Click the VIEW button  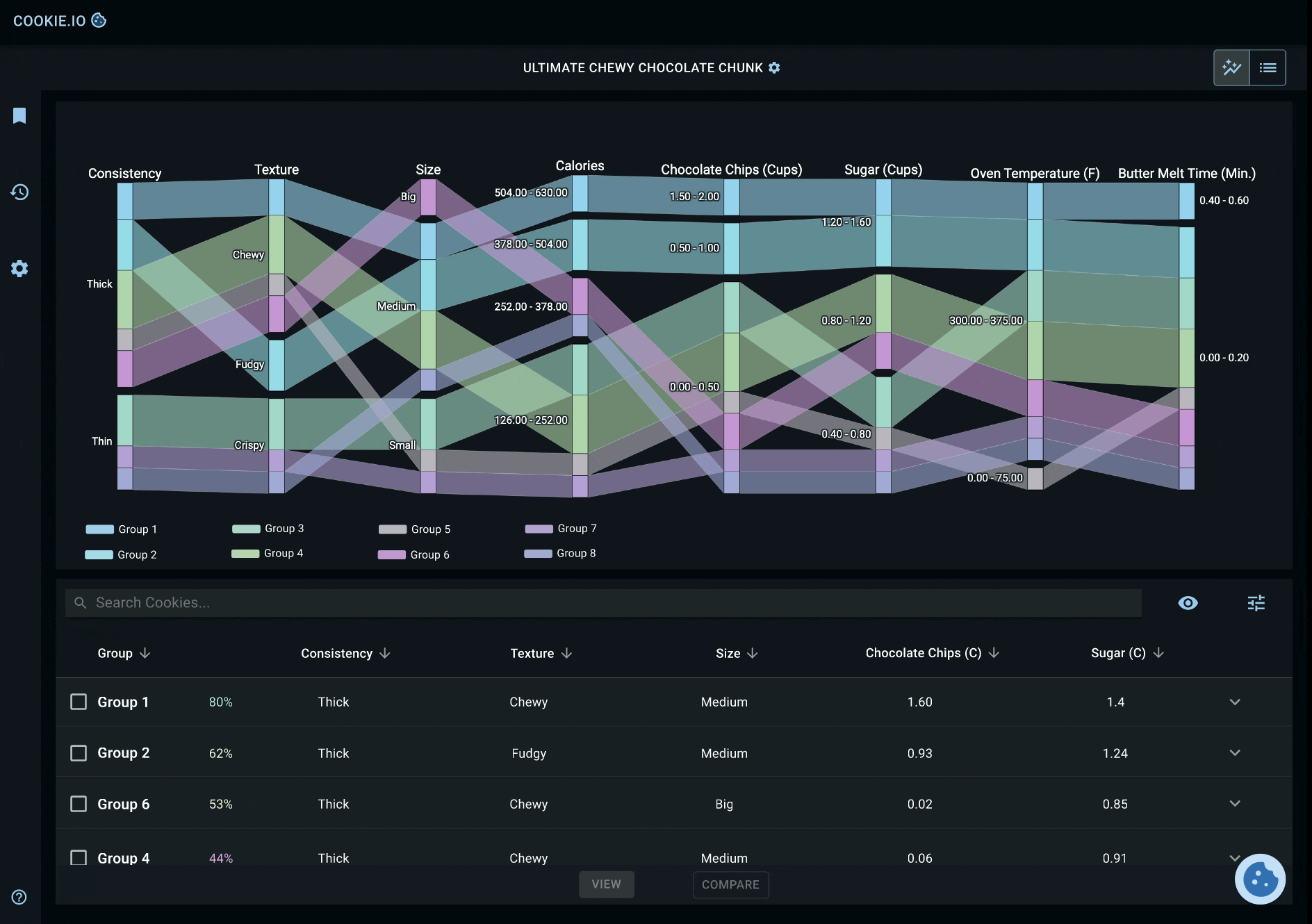click(x=607, y=884)
